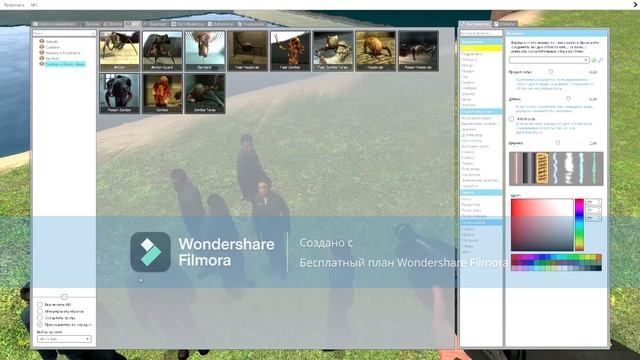The width and height of the screenshot is (640, 360).
Task: Adjust the Длина slider
Action: tap(568, 99)
